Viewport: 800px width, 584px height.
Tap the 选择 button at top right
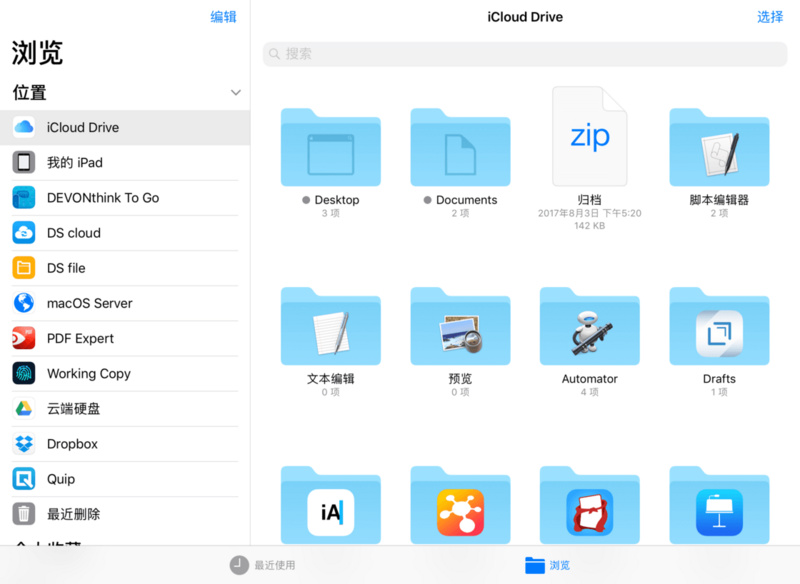pyautogui.click(x=770, y=17)
